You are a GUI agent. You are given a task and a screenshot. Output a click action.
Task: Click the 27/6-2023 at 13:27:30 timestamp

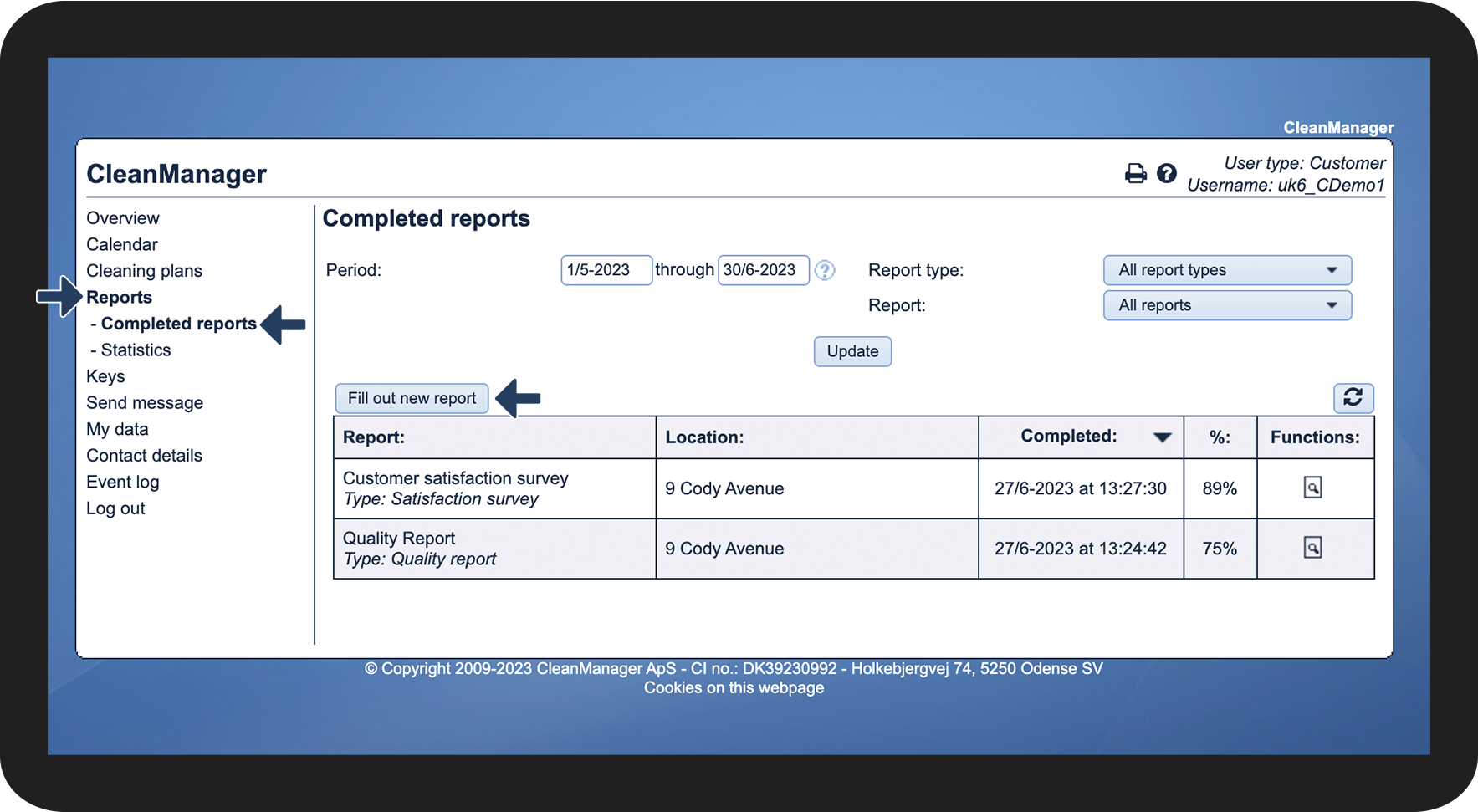pos(1080,488)
